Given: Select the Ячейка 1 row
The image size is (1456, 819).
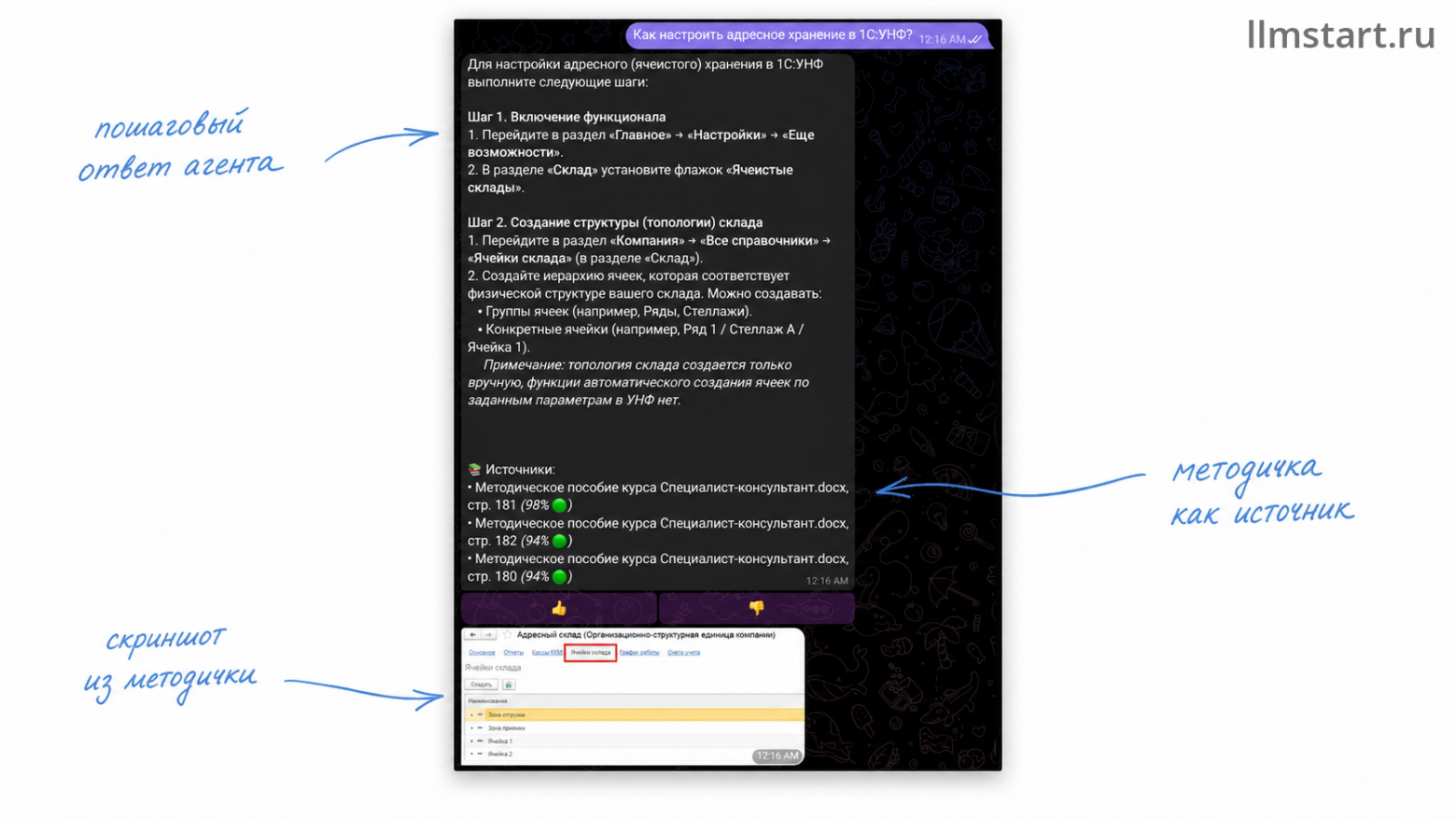Looking at the screenshot, I should click(x=635, y=741).
